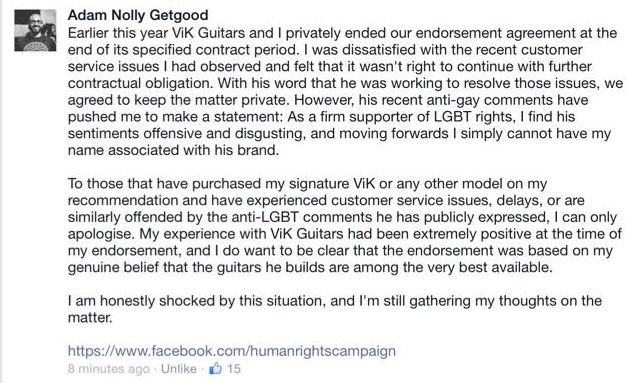Screen dimensions: 635x383
Task: Click the word 'apologise' in the second paragraph
Action: click(101, 234)
